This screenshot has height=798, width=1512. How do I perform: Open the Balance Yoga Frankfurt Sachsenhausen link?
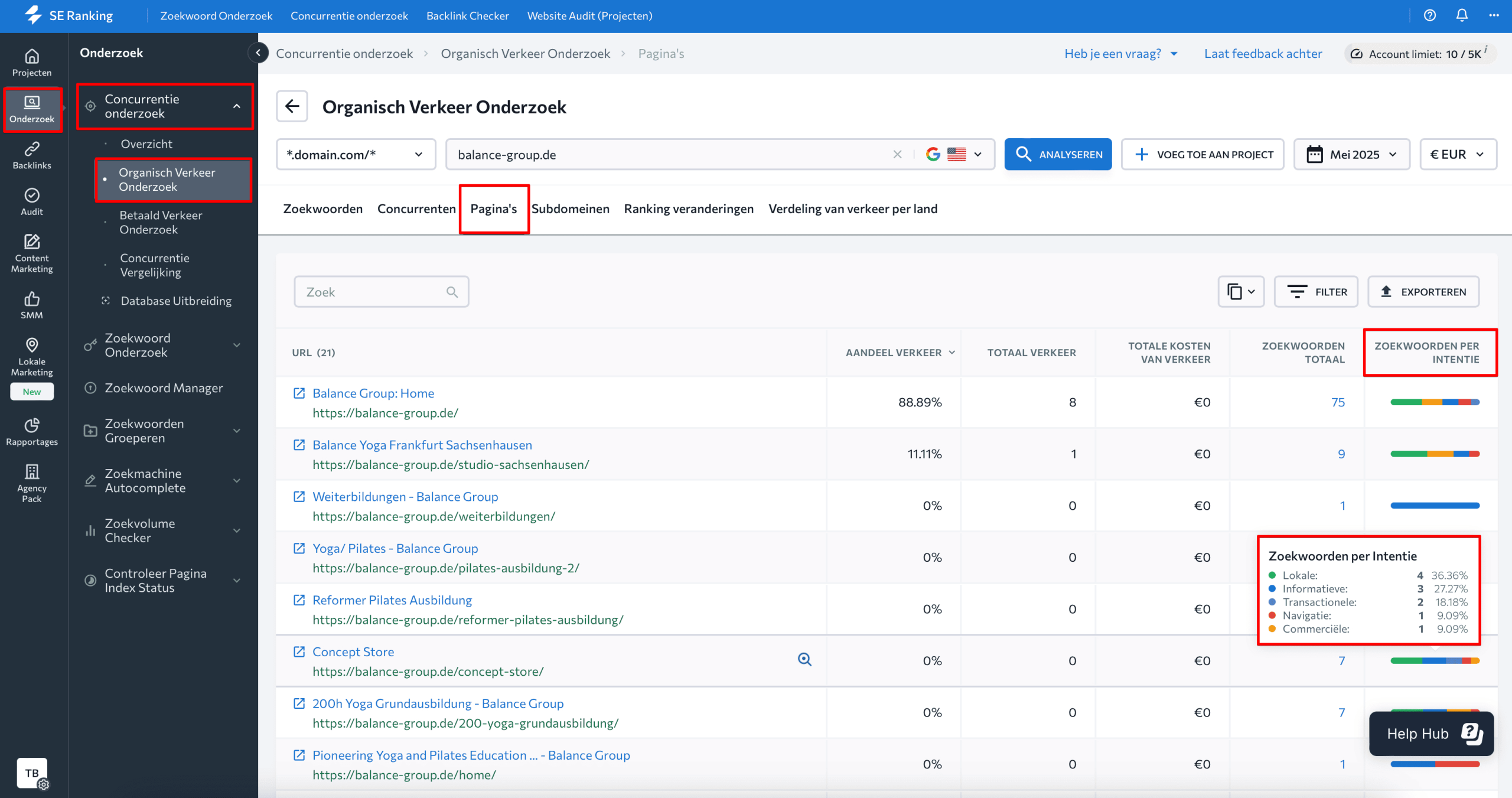[422, 445]
